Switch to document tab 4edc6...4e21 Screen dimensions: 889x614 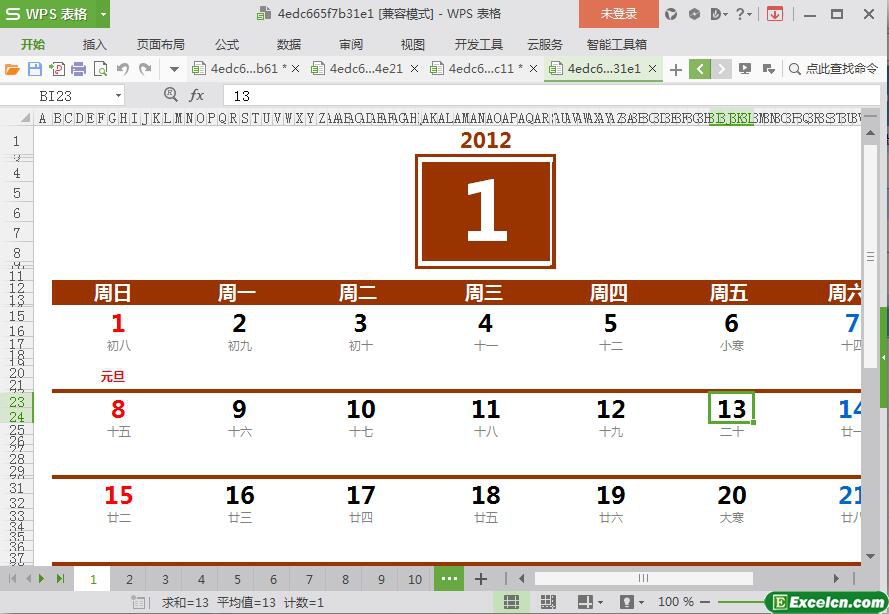click(366, 69)
